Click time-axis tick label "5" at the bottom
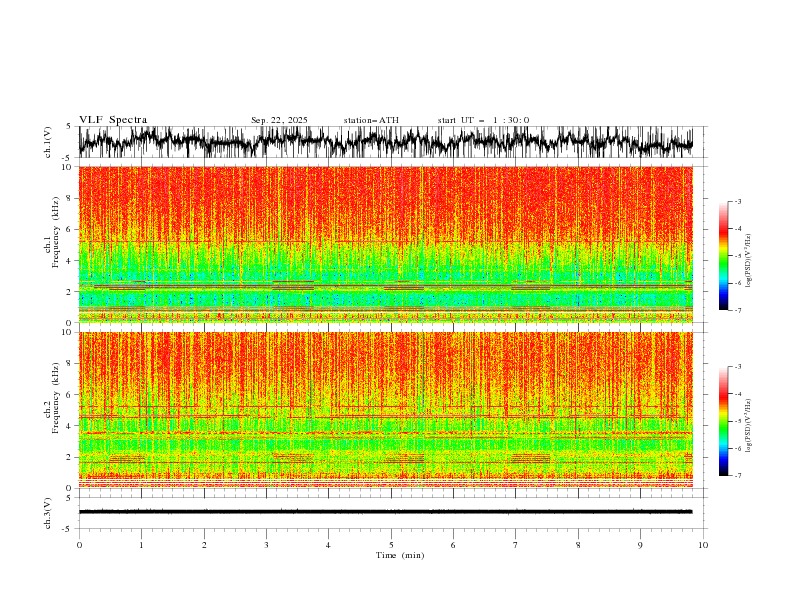Screen dimensions: 792x612 (x=391, y=545)
